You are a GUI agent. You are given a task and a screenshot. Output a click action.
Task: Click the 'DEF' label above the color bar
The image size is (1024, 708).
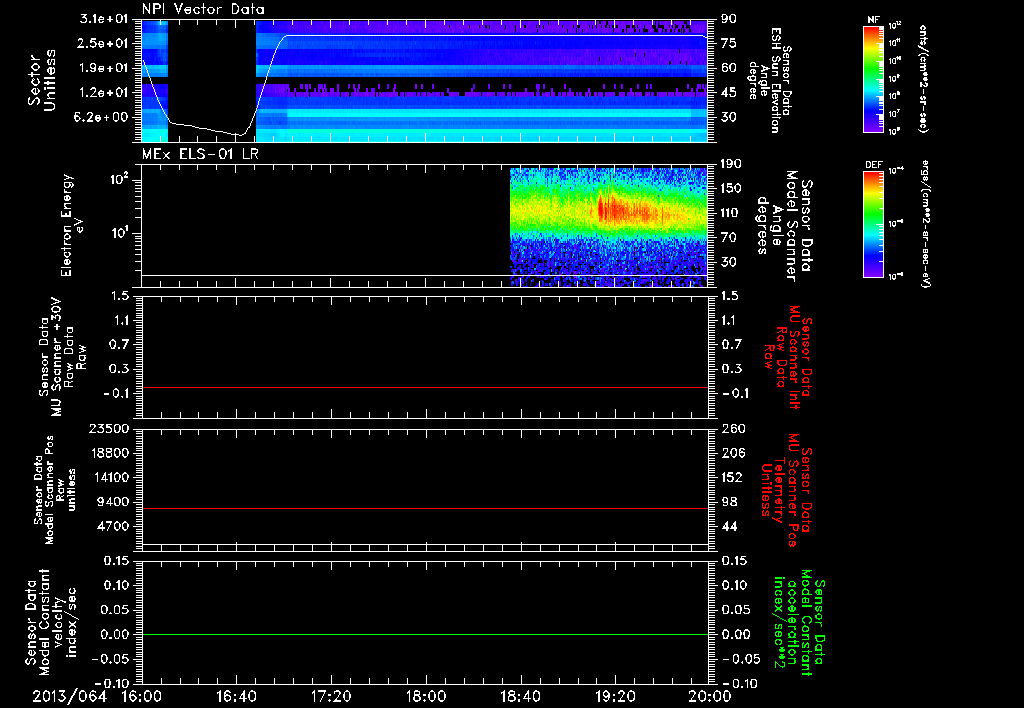(x=873, y=165)
